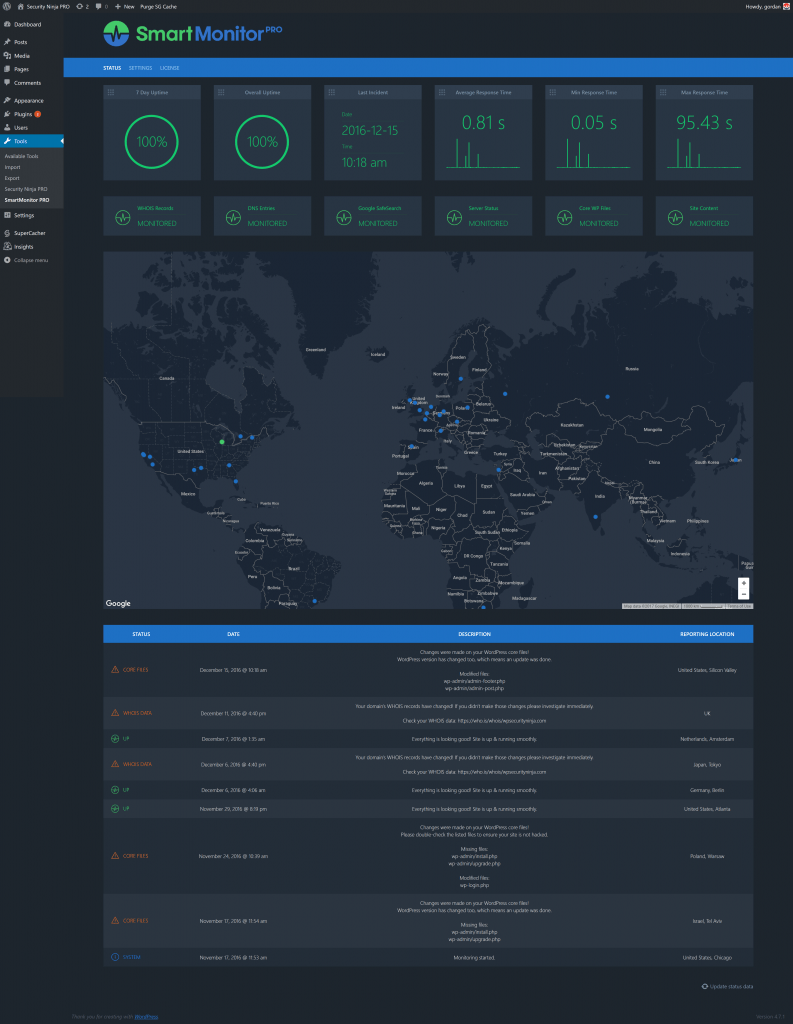Open the Howdy gordan account menu
The image size is (793, 1024).
click(767, 7)
